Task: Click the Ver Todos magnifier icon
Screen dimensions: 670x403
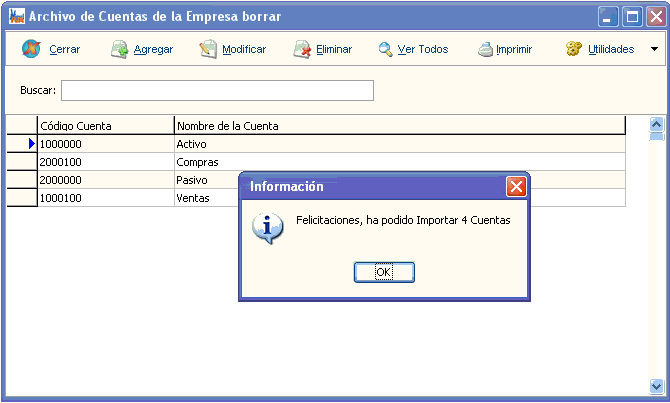Action: pos(385,49)
